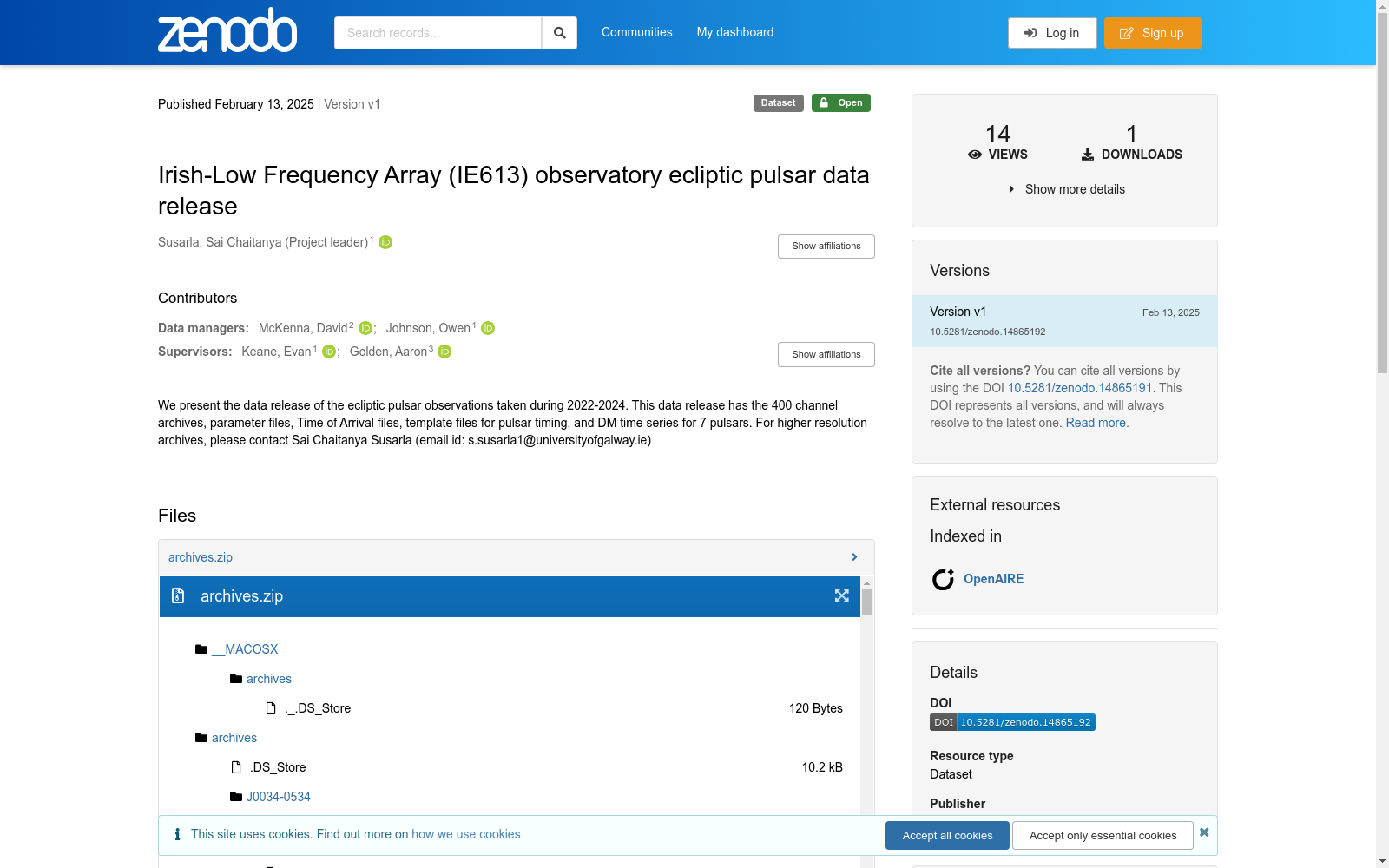Click the DOI badge 10.5281/zenodo.14865192

1012,722
